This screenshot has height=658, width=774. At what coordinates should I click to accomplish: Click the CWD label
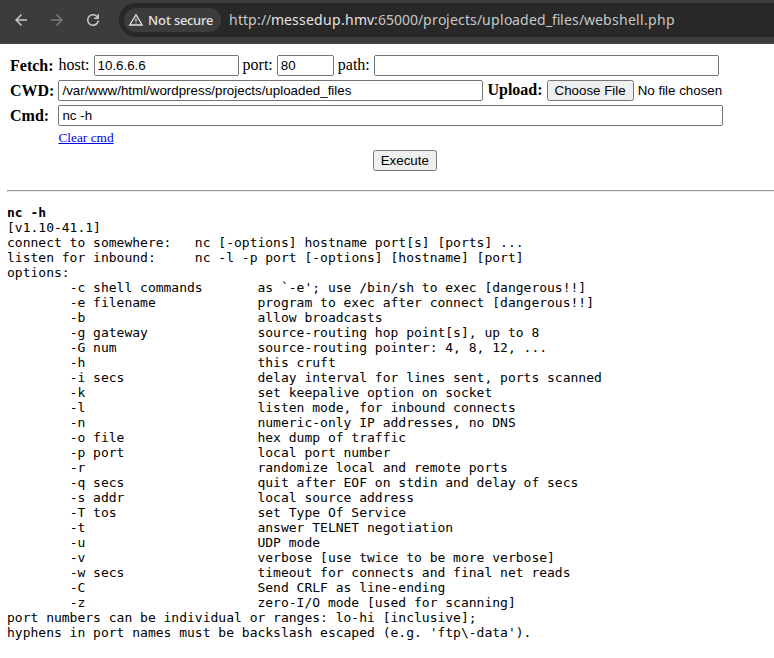click(30, 91)
